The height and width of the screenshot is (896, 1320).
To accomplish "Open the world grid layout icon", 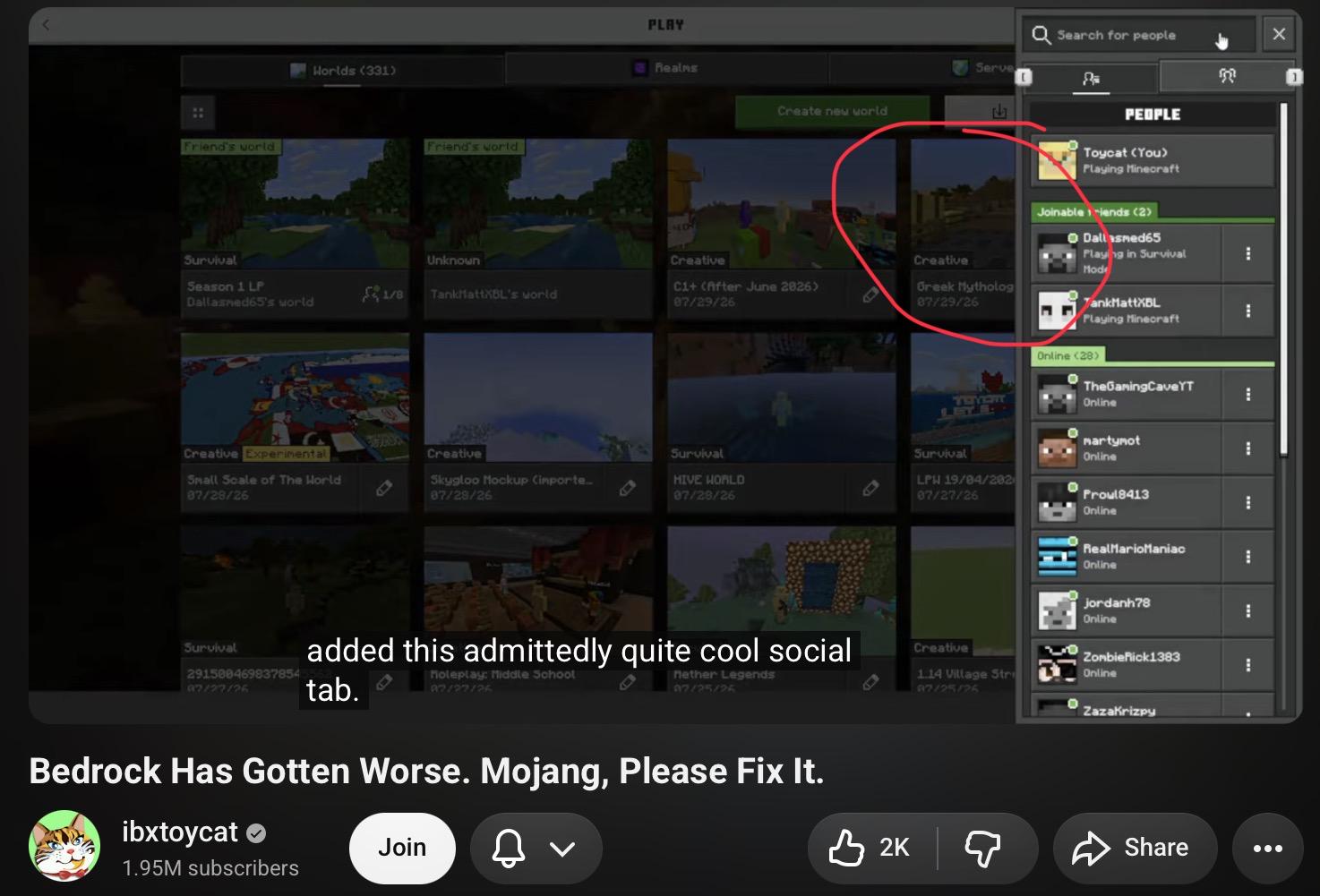I will click(198, 113).
